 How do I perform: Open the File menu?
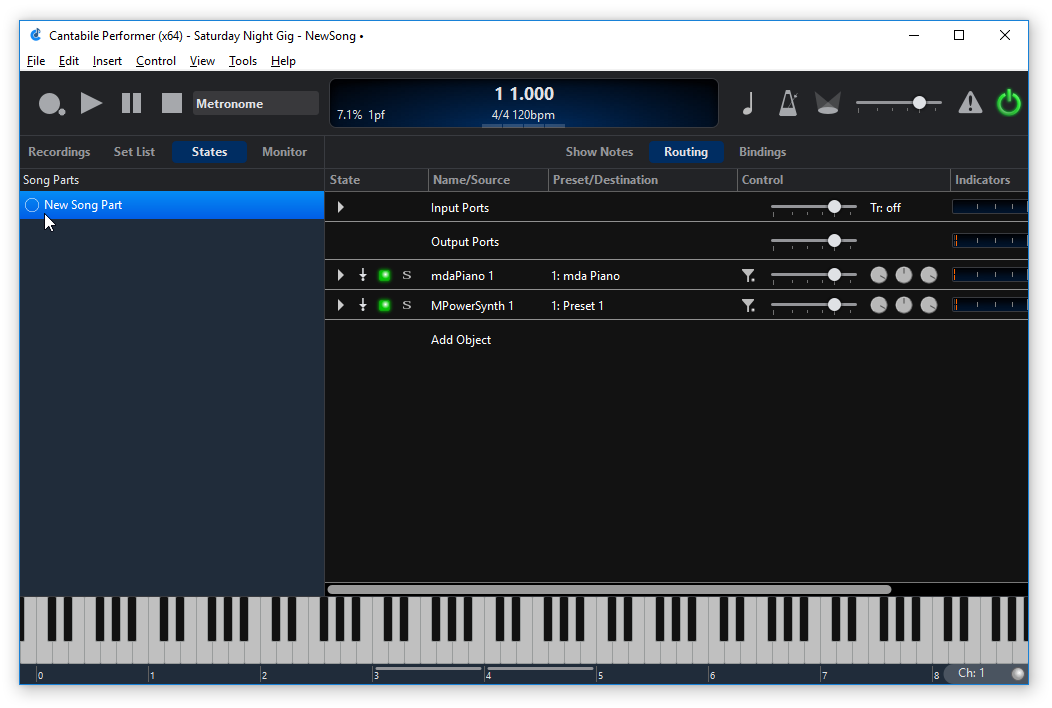[x=36, y=61]
